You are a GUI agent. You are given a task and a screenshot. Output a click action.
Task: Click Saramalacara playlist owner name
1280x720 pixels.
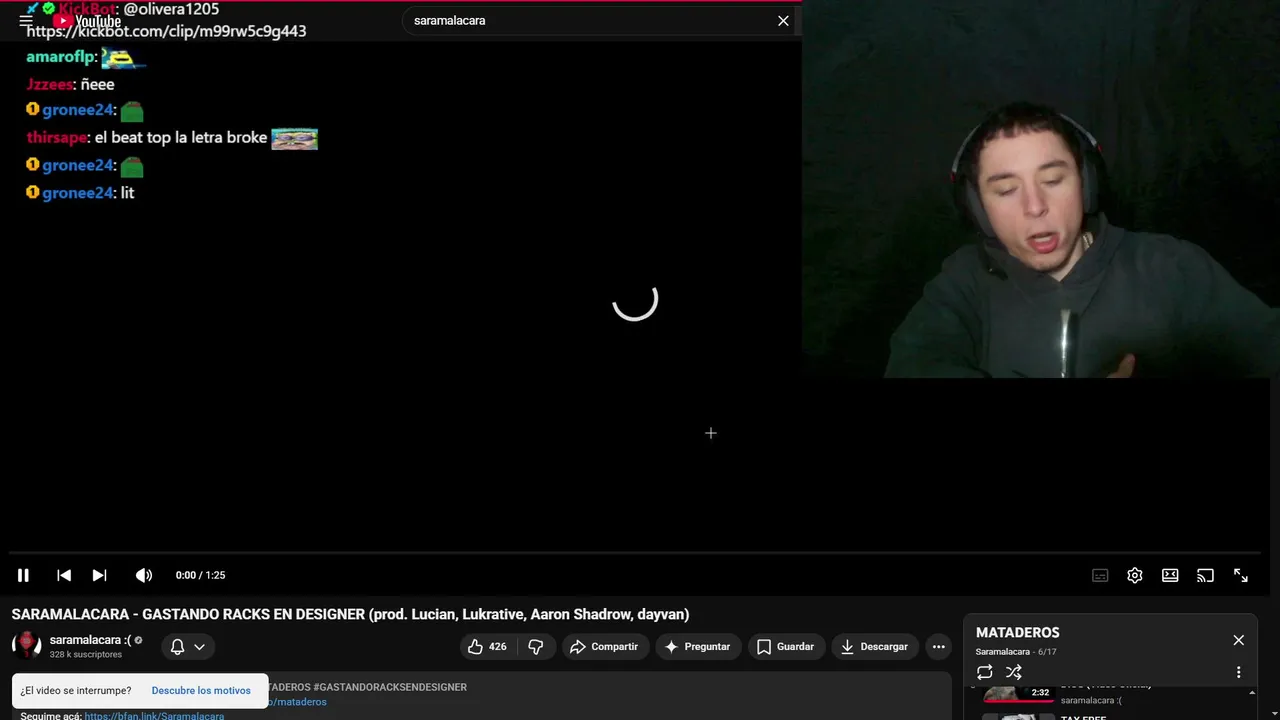click(x=1003, y=652)
